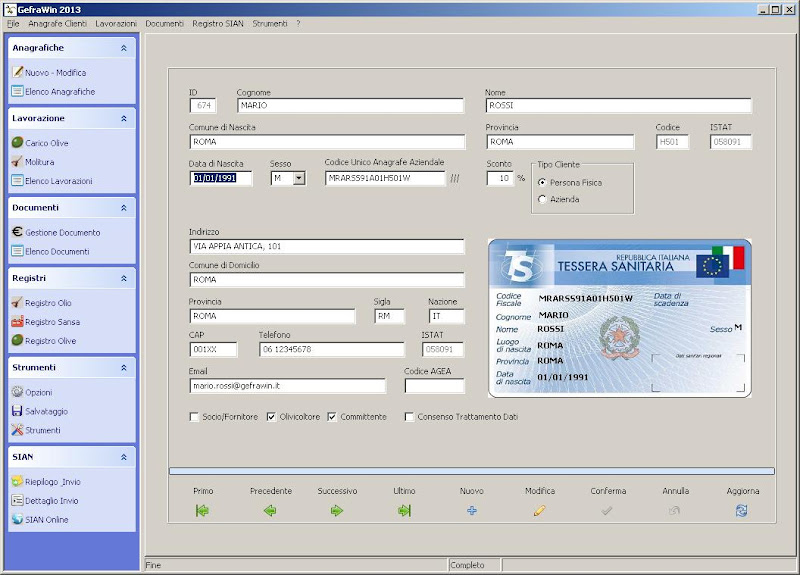The width and height of the screenshot is (800, 575).
Task: Refresh with the Aggiorna icon
Action: pos(741,510)
